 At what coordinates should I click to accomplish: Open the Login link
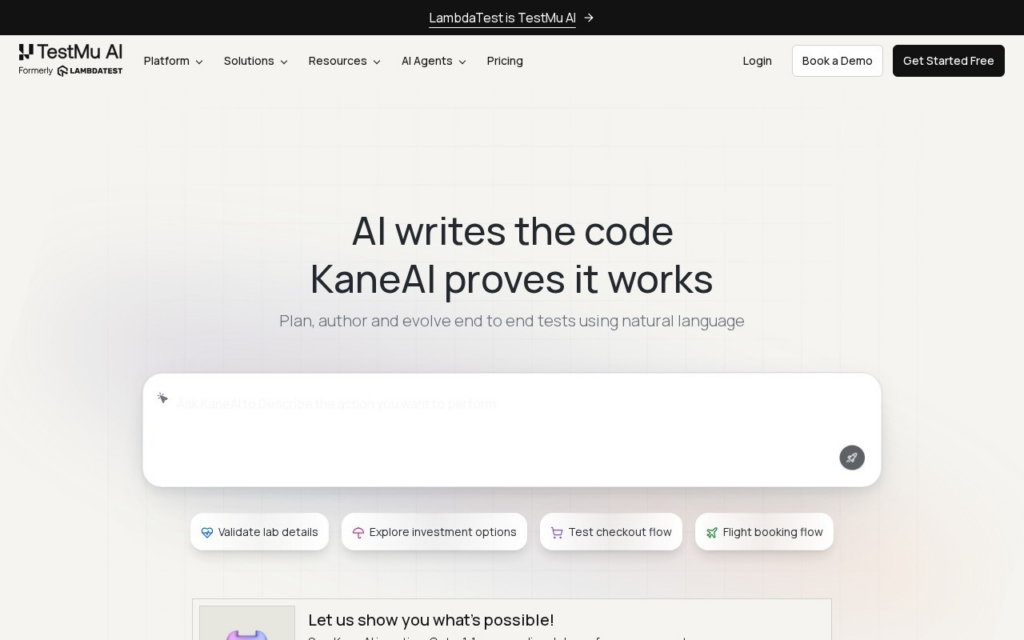(x=757, y=61)
